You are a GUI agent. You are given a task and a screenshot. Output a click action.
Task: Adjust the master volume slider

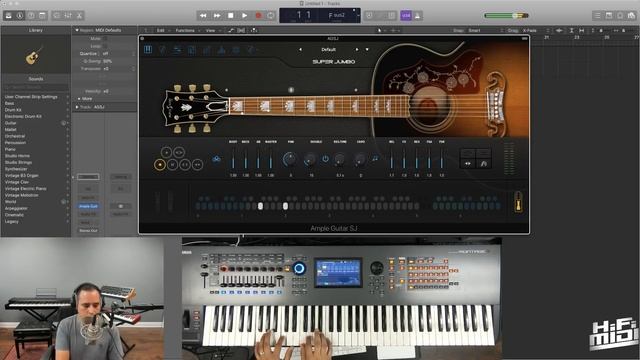pos(506,16)
